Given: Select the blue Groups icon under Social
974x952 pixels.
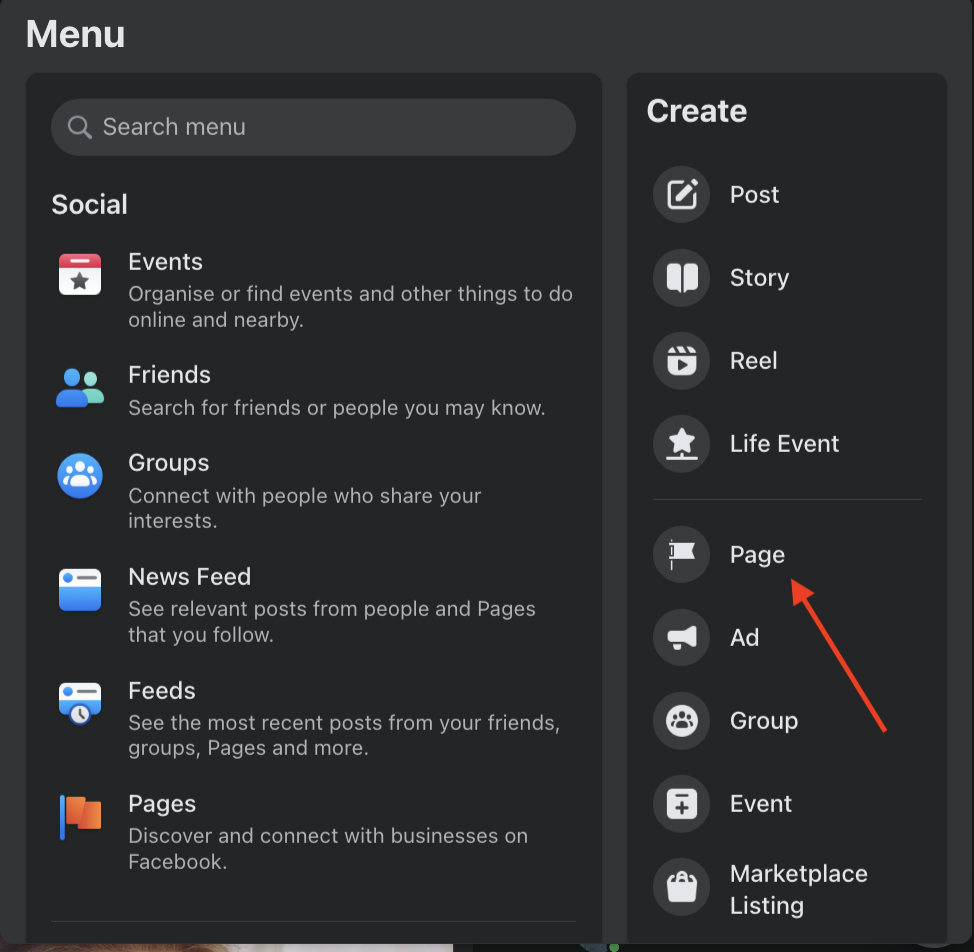Looking at the screenshot, I should coord(80,476).
